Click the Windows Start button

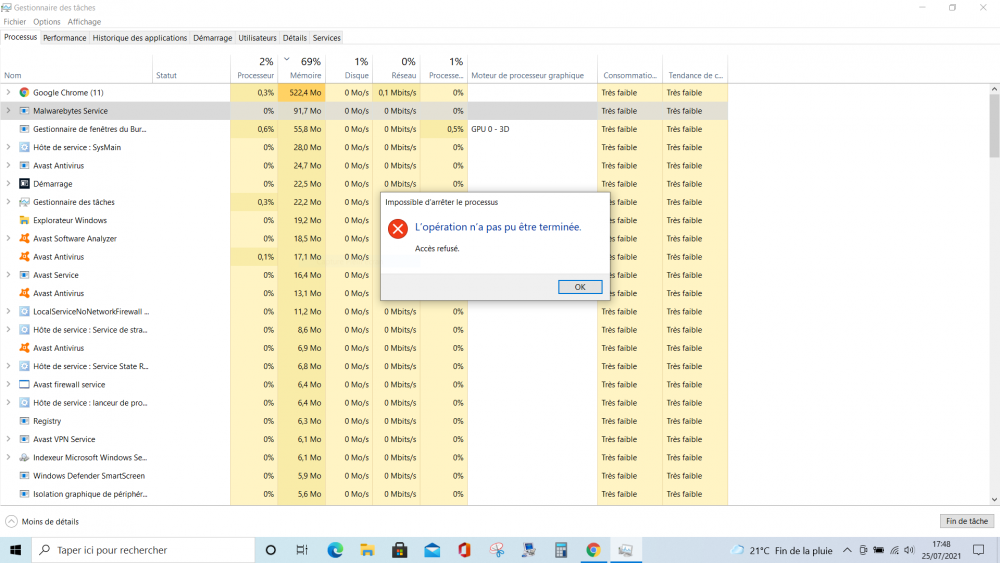pos(16,550)
